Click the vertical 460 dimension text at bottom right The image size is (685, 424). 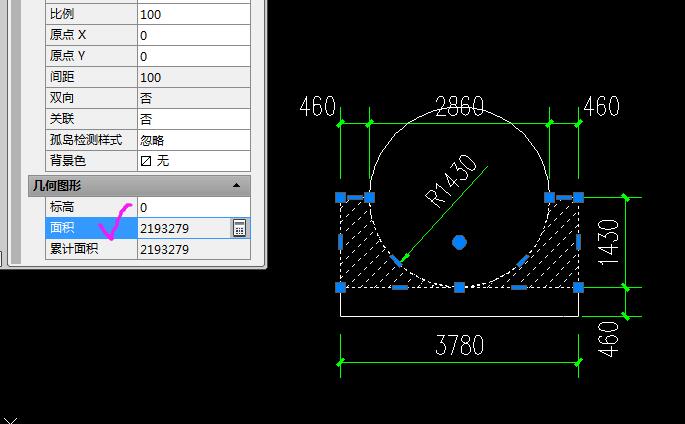pyautogui.click(x=609, y=339)
